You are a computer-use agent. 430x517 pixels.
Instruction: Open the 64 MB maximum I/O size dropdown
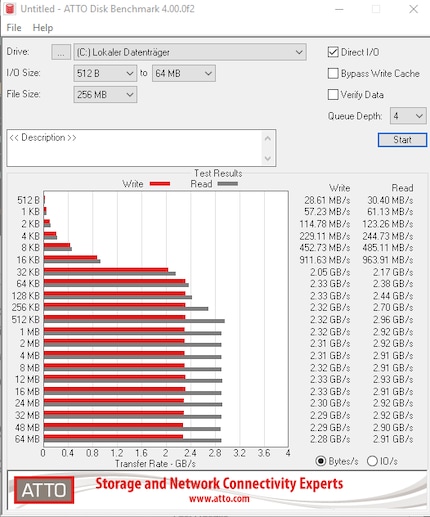pyautogui.click(x=184, y=73)
